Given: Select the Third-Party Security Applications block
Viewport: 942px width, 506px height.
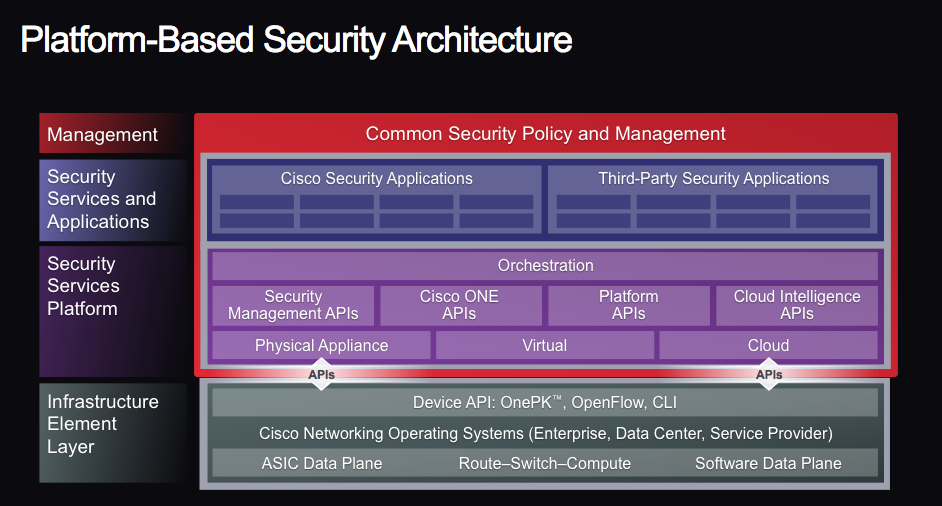Looking at the screenshot, I should [713, 179].
